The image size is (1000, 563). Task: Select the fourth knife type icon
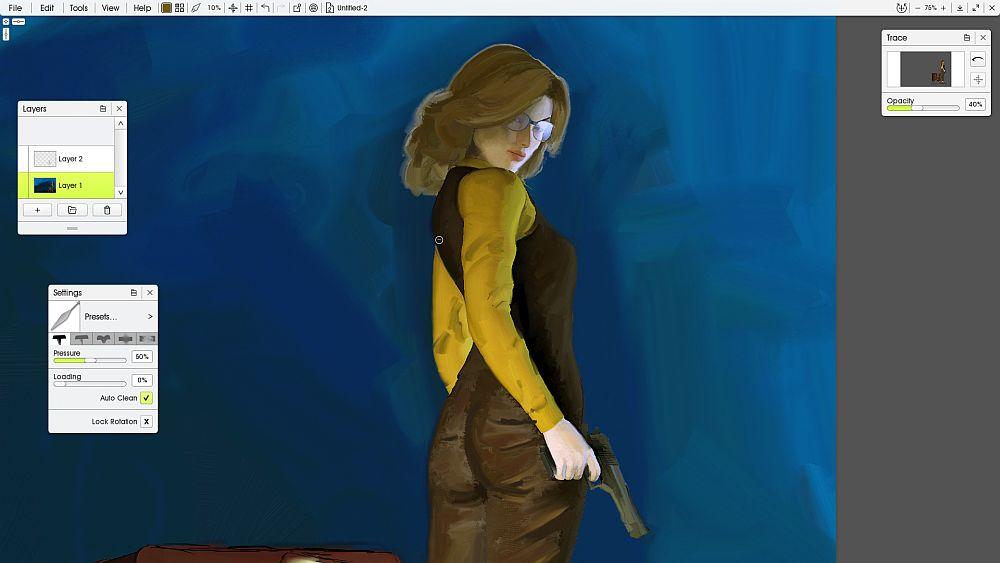[x=125, y=339]
